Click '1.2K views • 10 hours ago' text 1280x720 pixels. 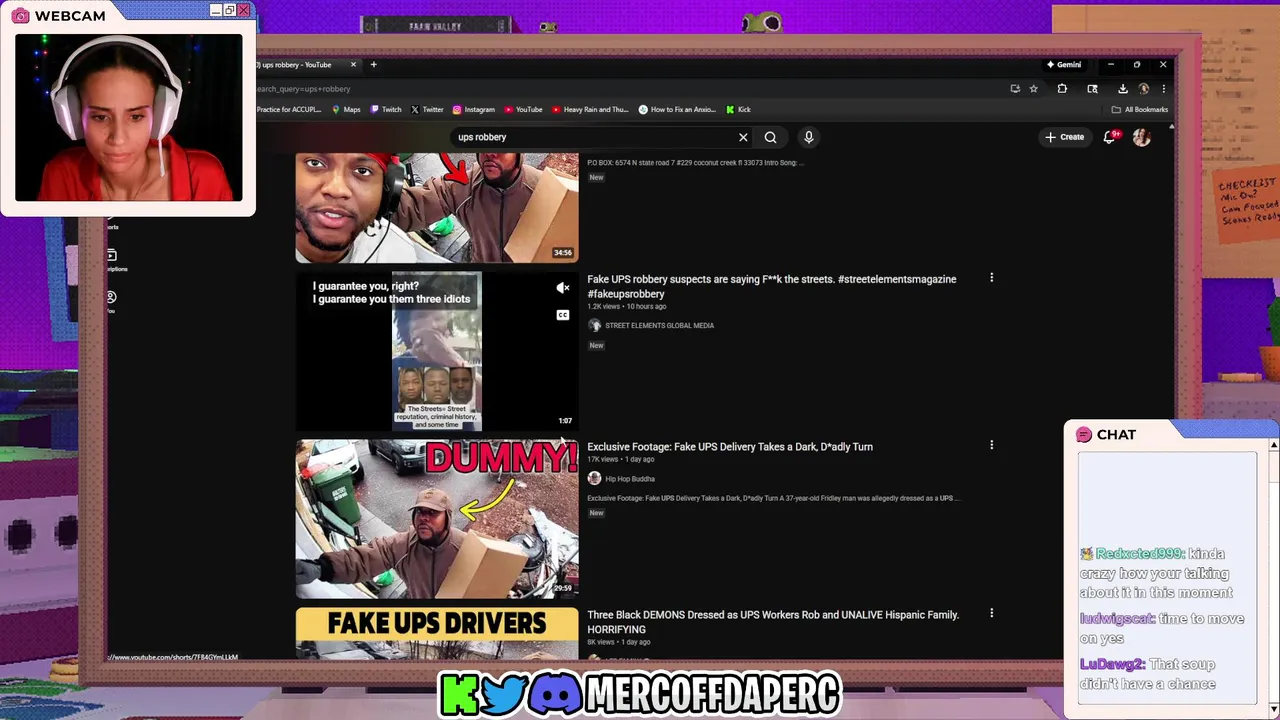click(x=627, y=306)
